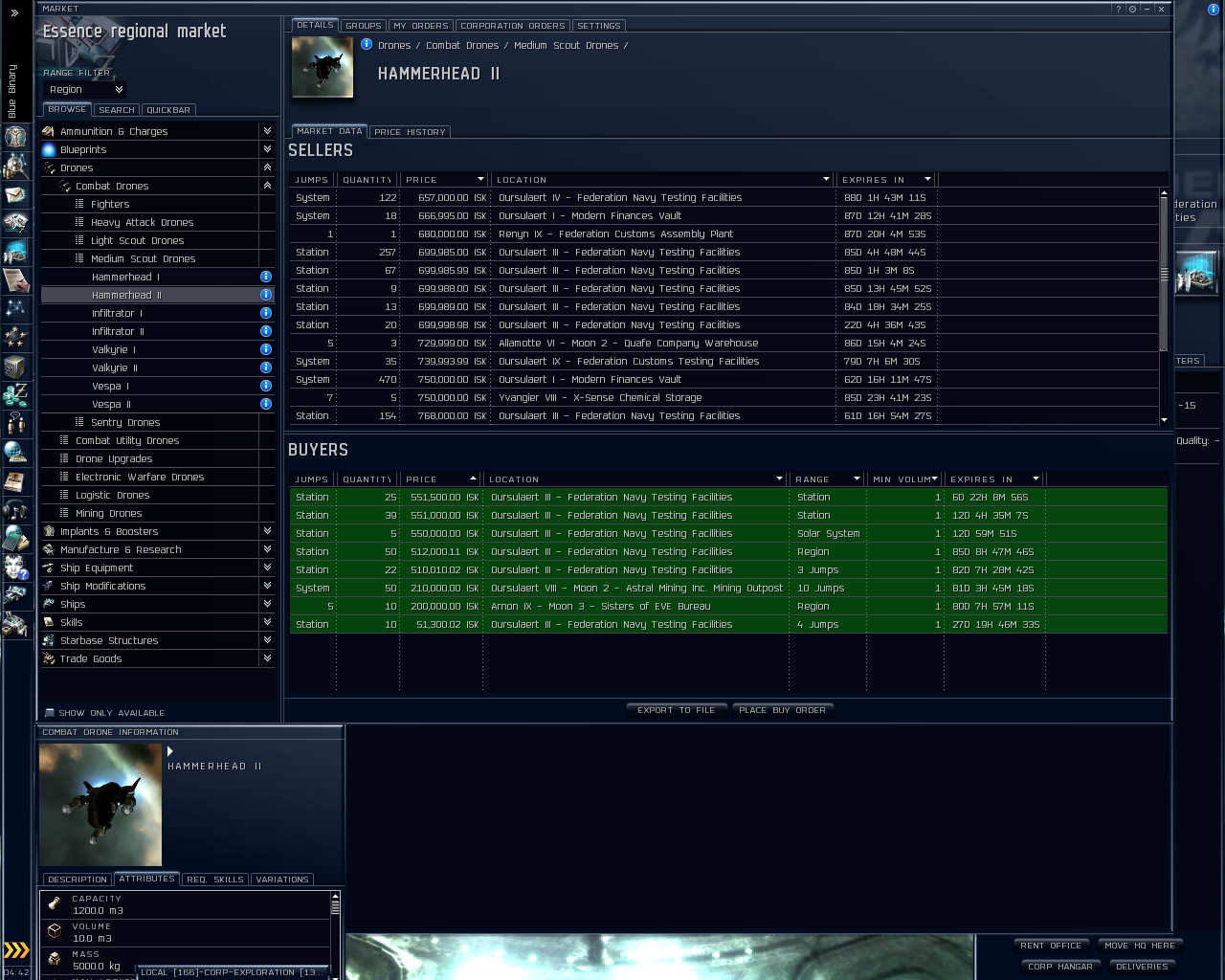Open the mail envelope icon in sidebar
The width and height of the screenshot is (1225, 980).
pos(15,194)
